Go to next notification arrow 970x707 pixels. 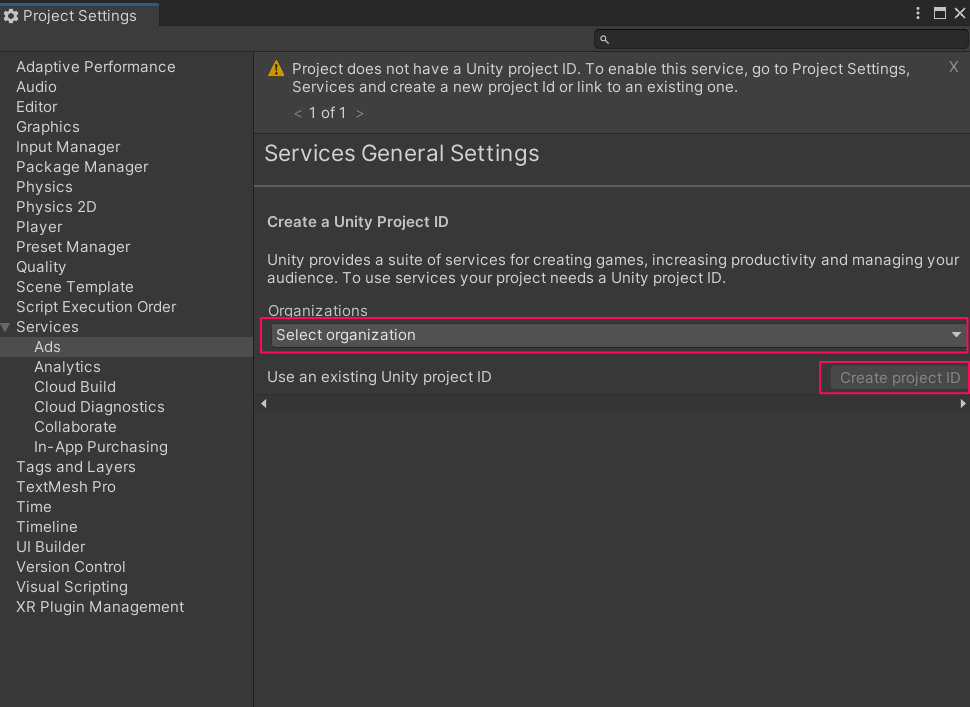coord(359,114)
